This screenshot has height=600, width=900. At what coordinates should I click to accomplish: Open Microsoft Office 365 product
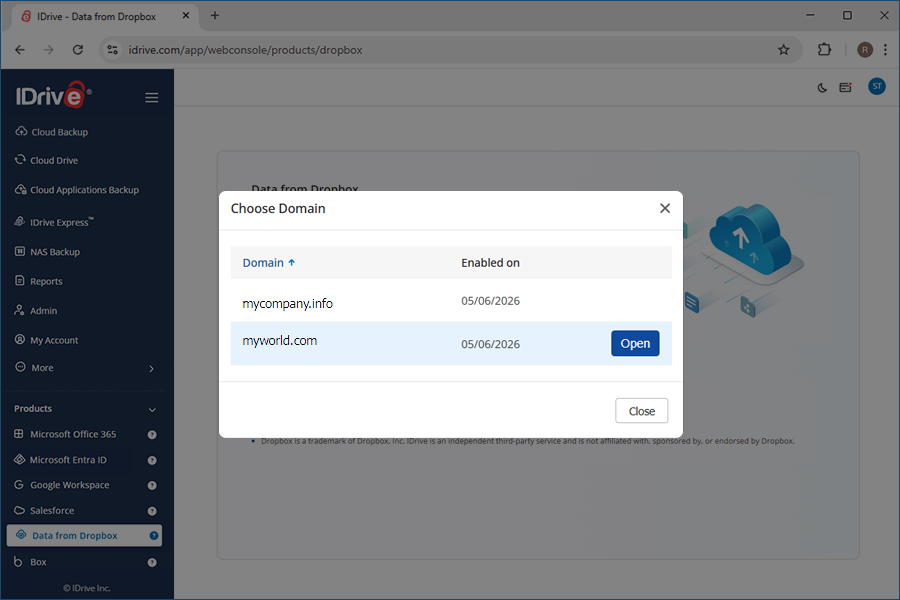coord(73,435)
